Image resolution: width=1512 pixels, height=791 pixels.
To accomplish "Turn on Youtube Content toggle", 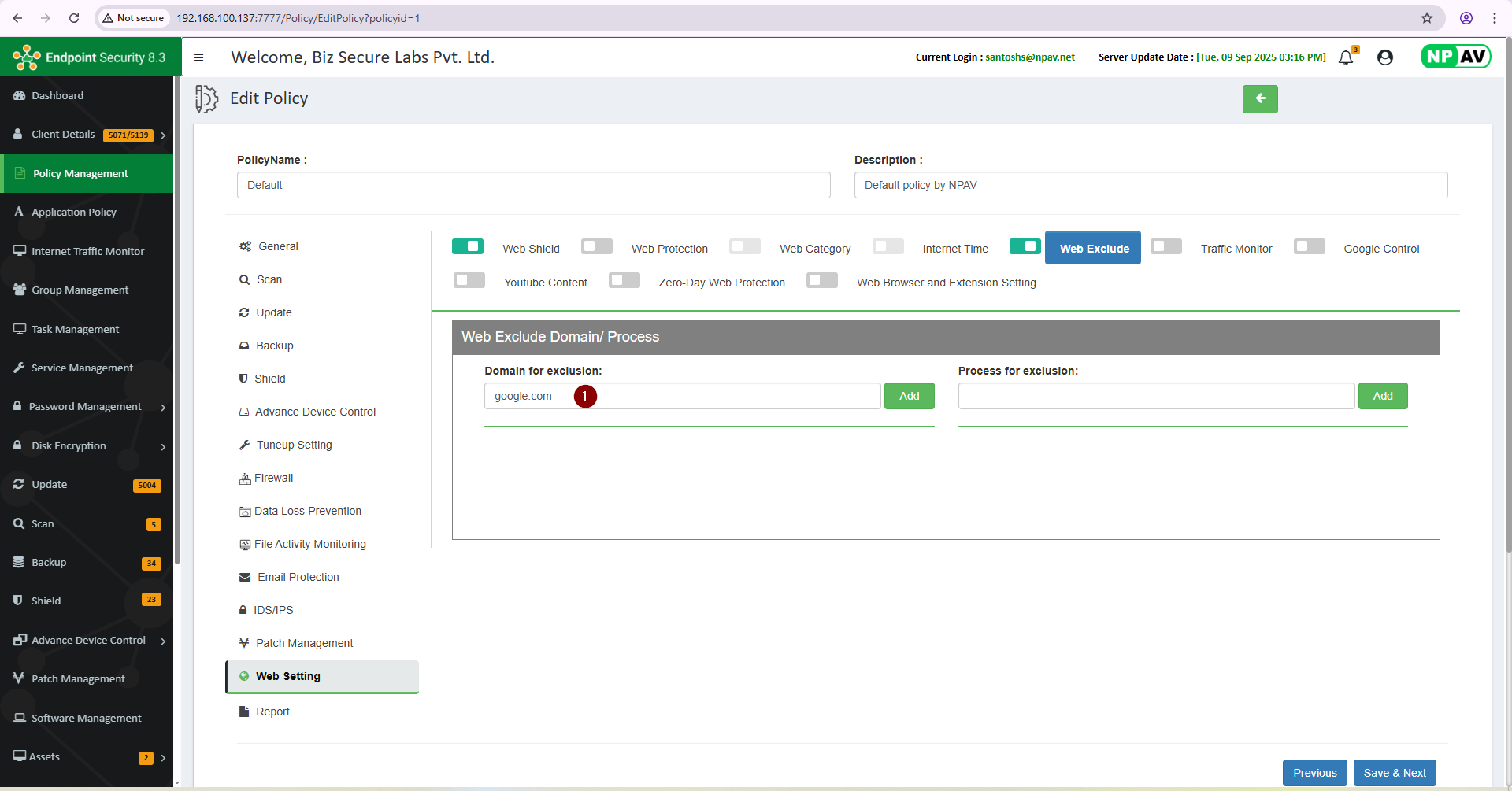I will [x=469, y=281].
